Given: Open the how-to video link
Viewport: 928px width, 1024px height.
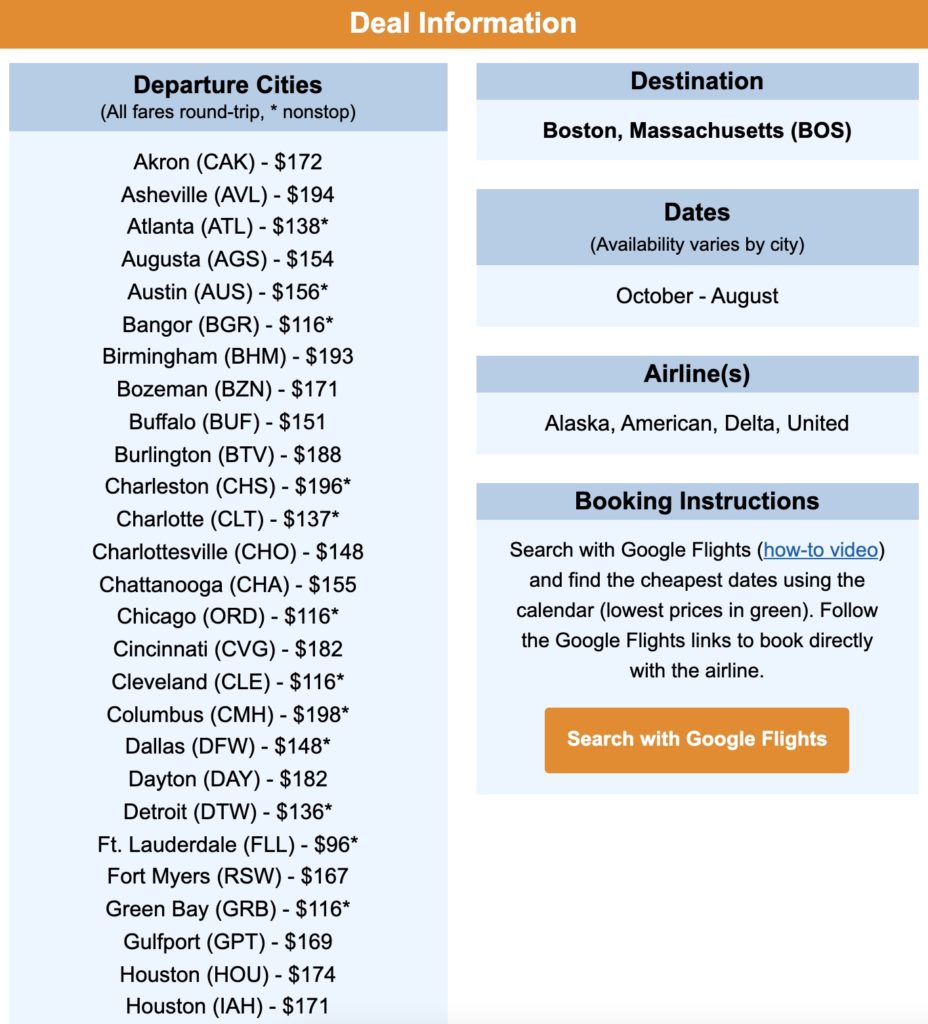Looking at the screenshot, I should point(821,550).
